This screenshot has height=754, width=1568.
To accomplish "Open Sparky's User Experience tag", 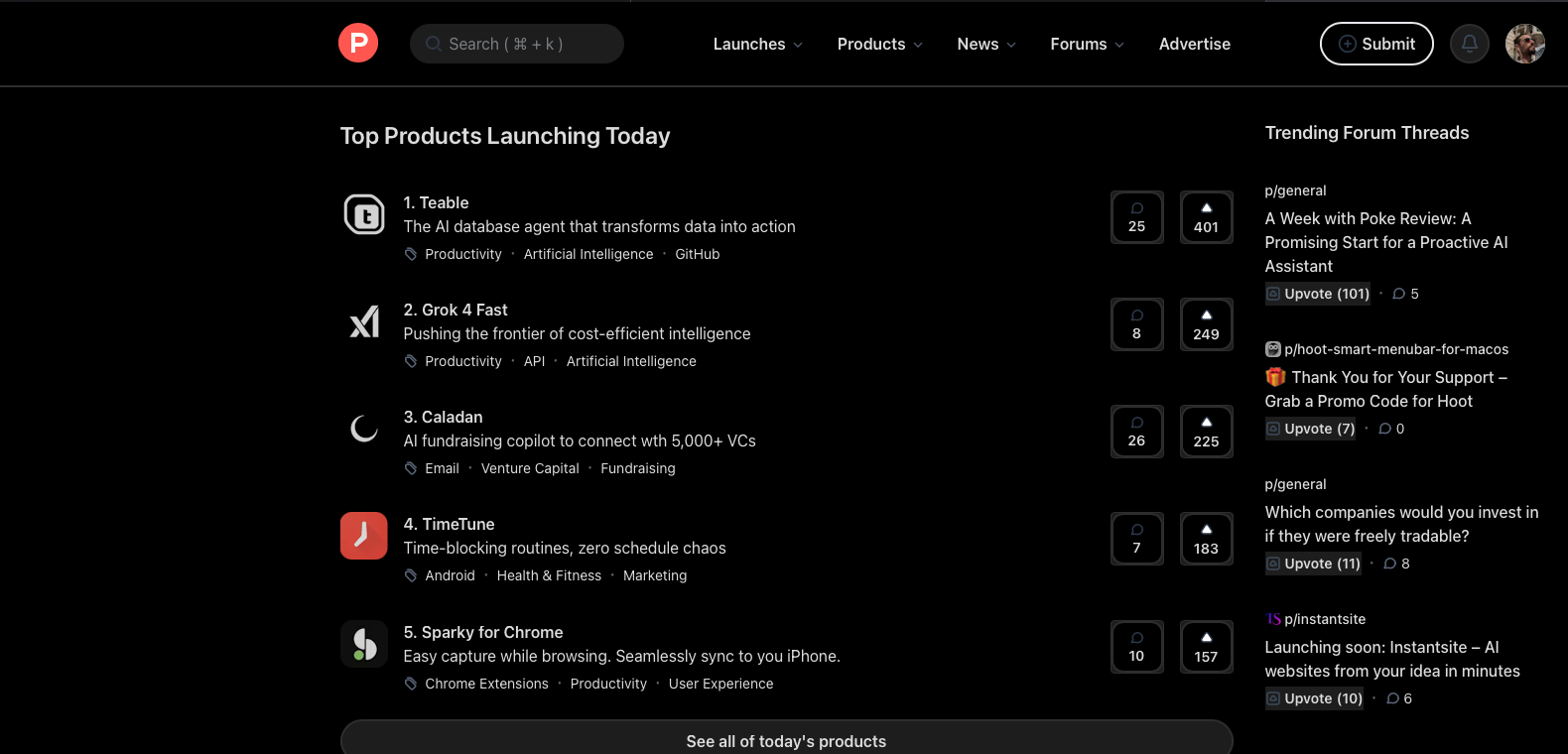I will click(721, 684).
